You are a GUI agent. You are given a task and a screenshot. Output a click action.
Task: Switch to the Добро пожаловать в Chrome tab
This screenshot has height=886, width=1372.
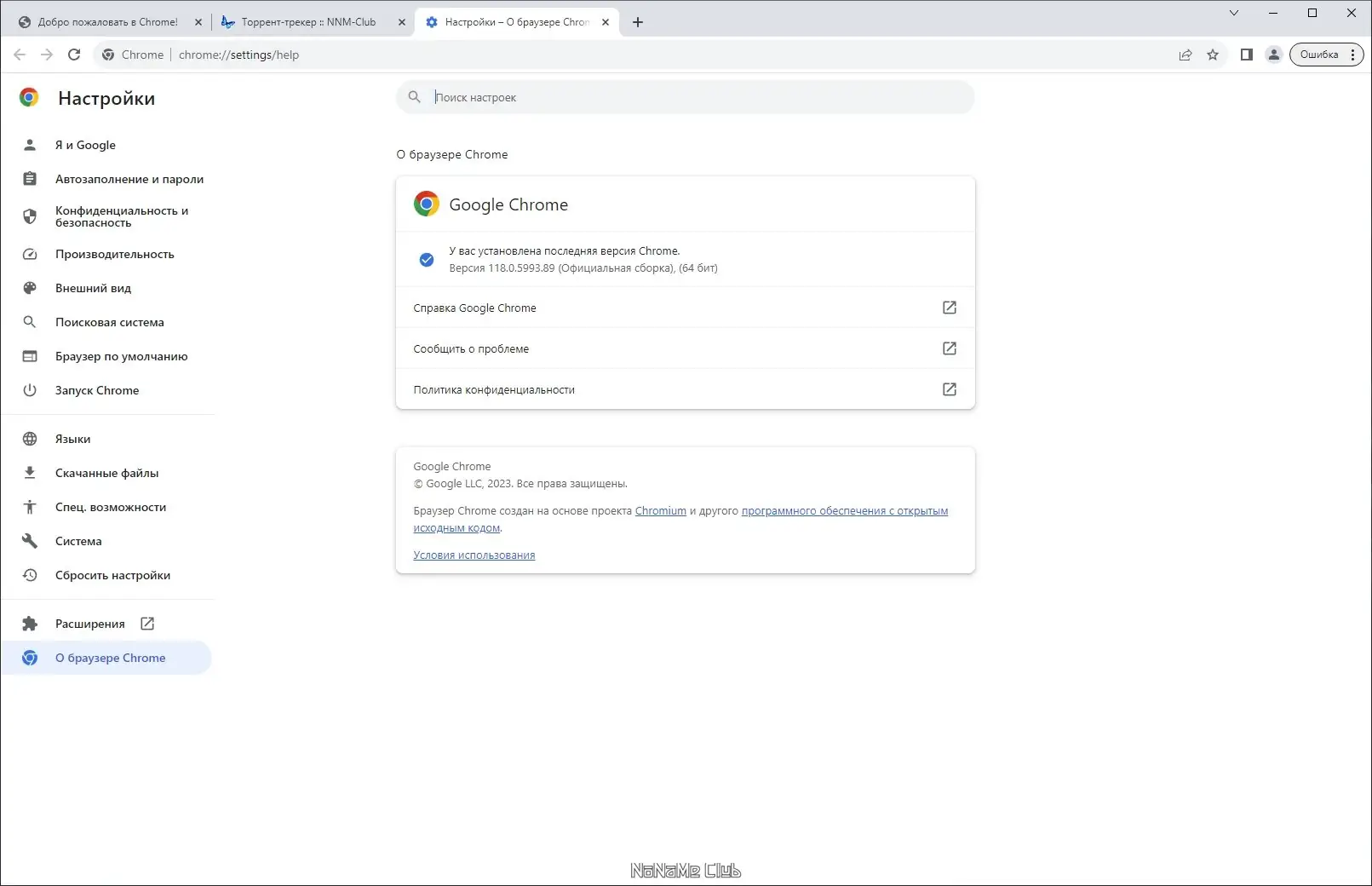click(x=107, y=22)
